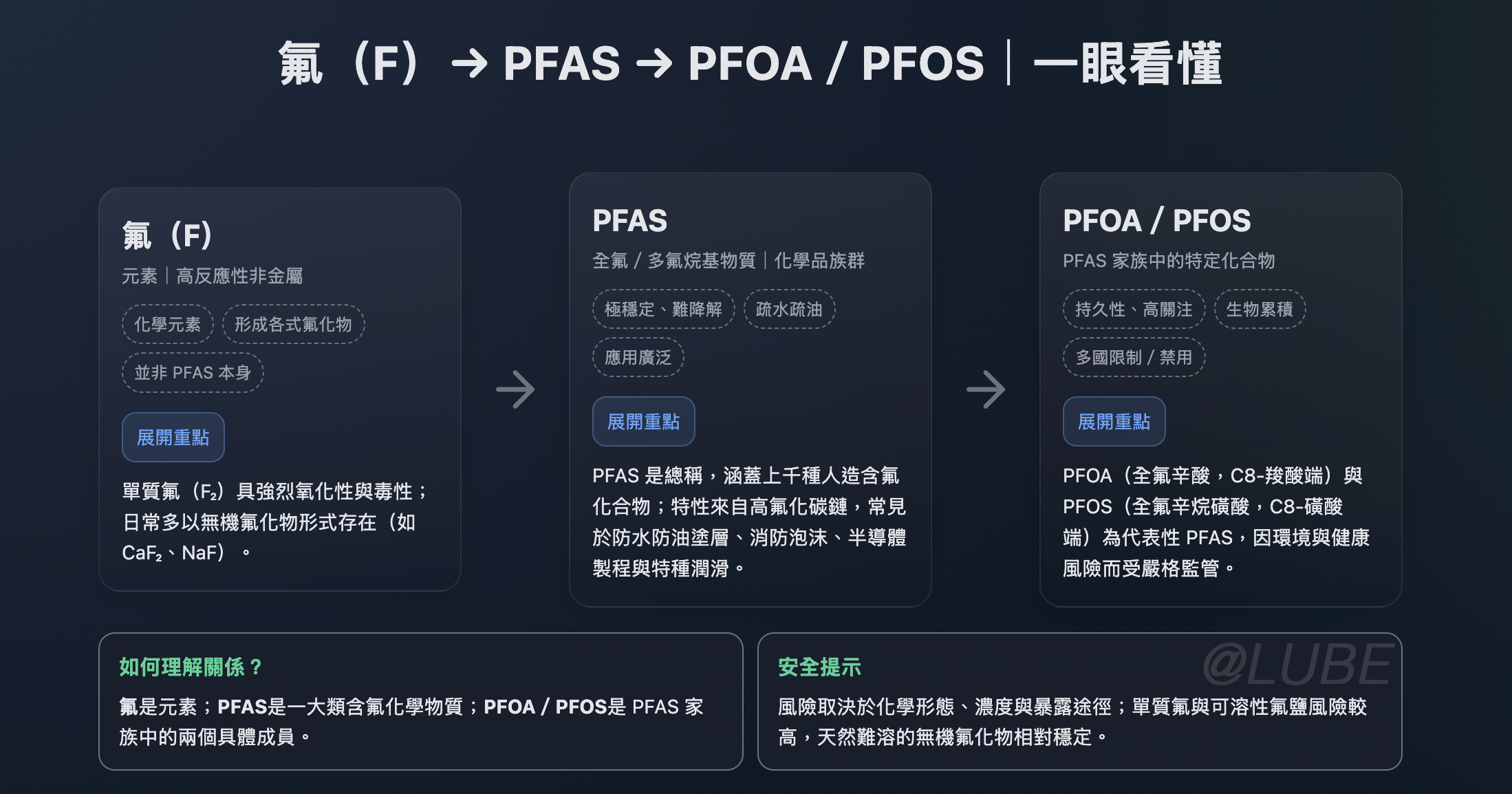Image resolution: width=1512 pixels, height=794 pixels.
Task: Click the 應用廣泛 tag chip
Action: [638, 357]
